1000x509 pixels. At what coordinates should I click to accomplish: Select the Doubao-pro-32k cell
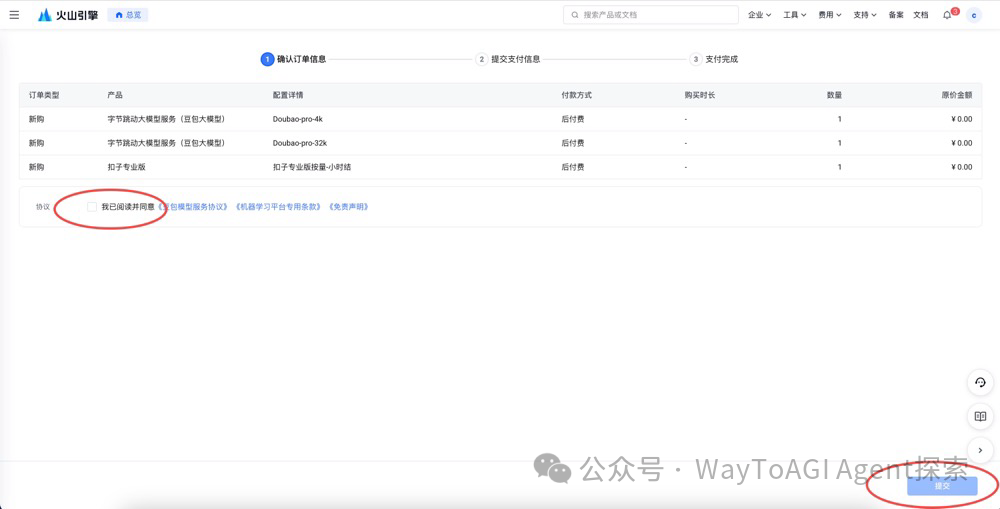pos(300,143)
